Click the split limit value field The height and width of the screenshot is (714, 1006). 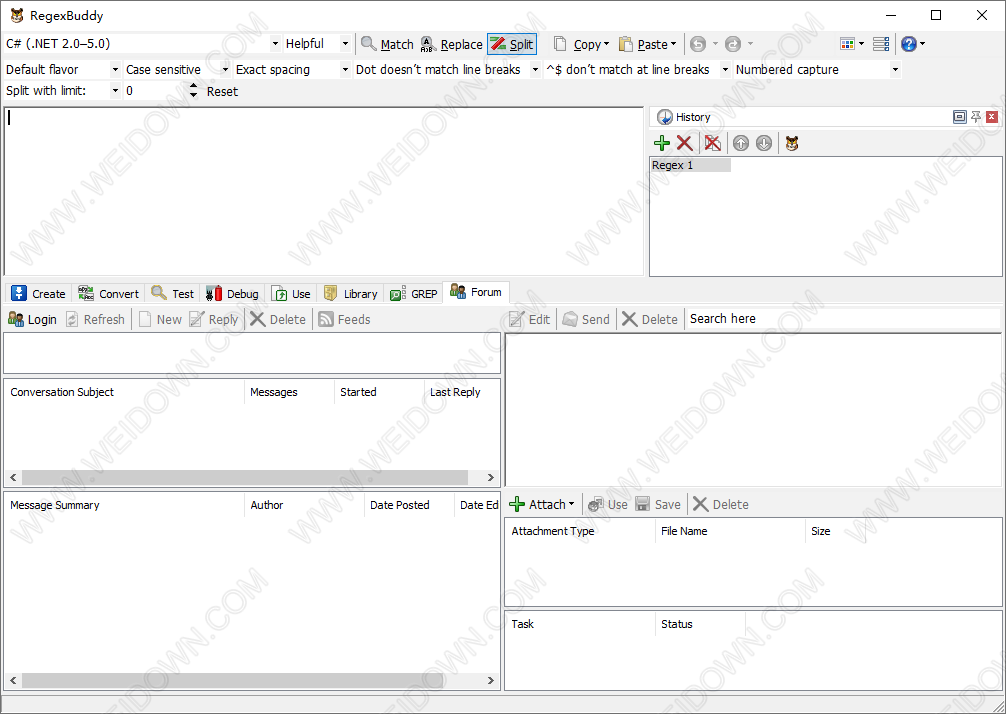click(156, 91)
